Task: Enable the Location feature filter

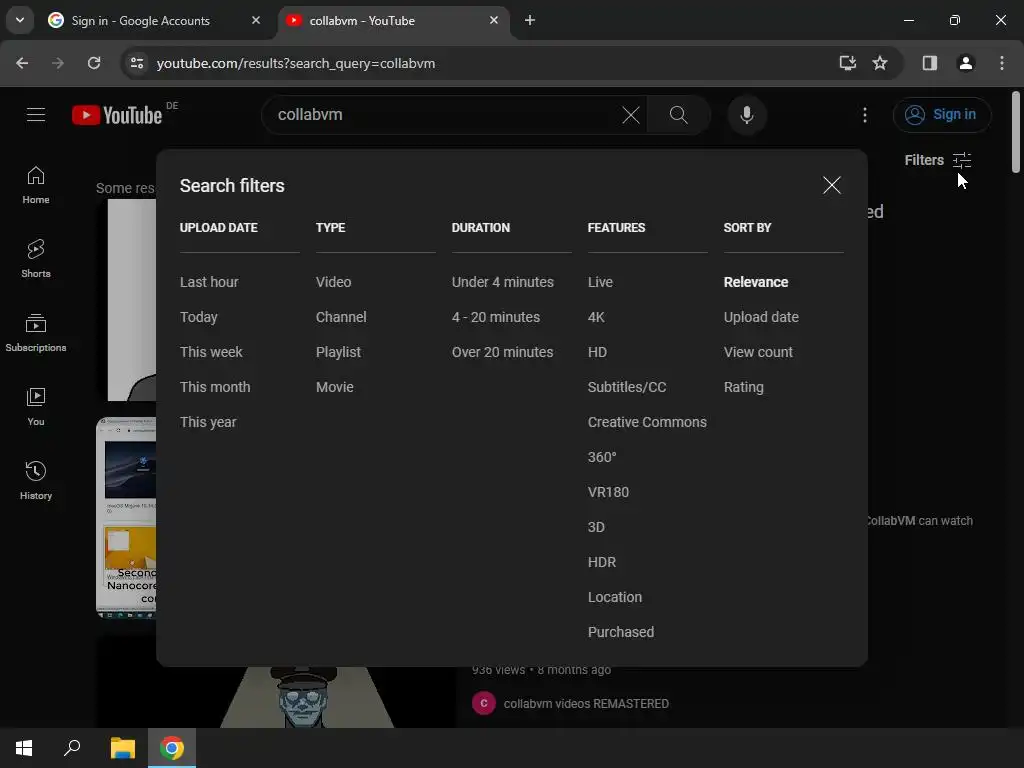Action: (615, 598)
